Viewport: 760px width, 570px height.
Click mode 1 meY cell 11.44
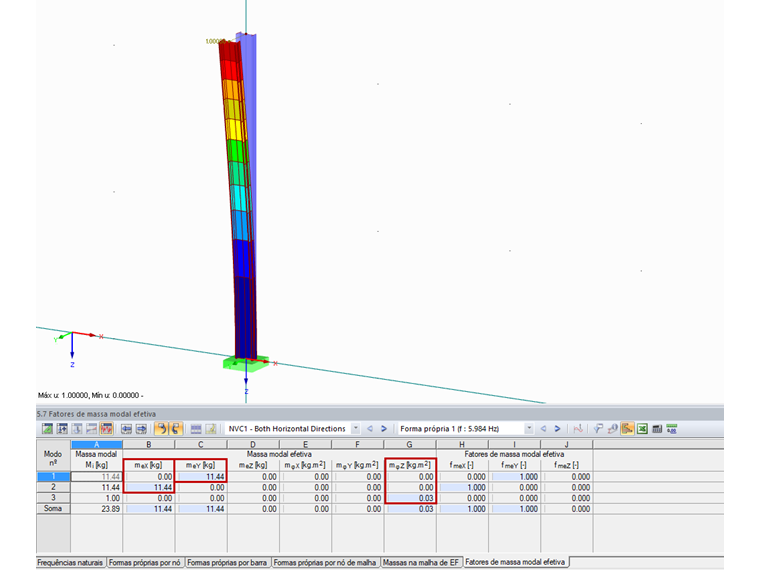(x=201, y=476)
